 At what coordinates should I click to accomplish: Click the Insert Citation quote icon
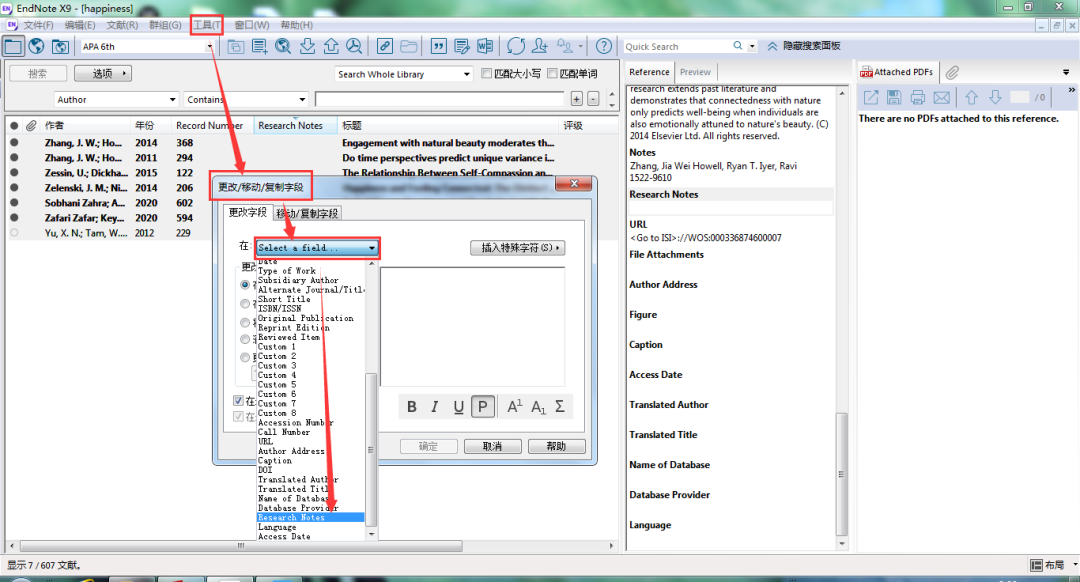click(438, 46)
